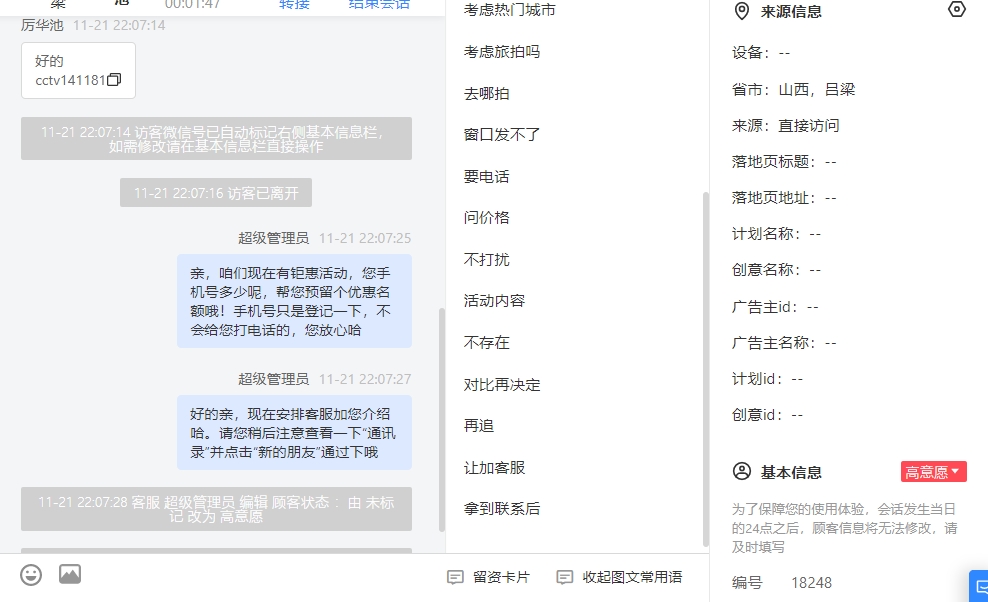The image size is (988, 602).
Task: Copy the cctv141181 WeChat ID
Action: [114, 79]
